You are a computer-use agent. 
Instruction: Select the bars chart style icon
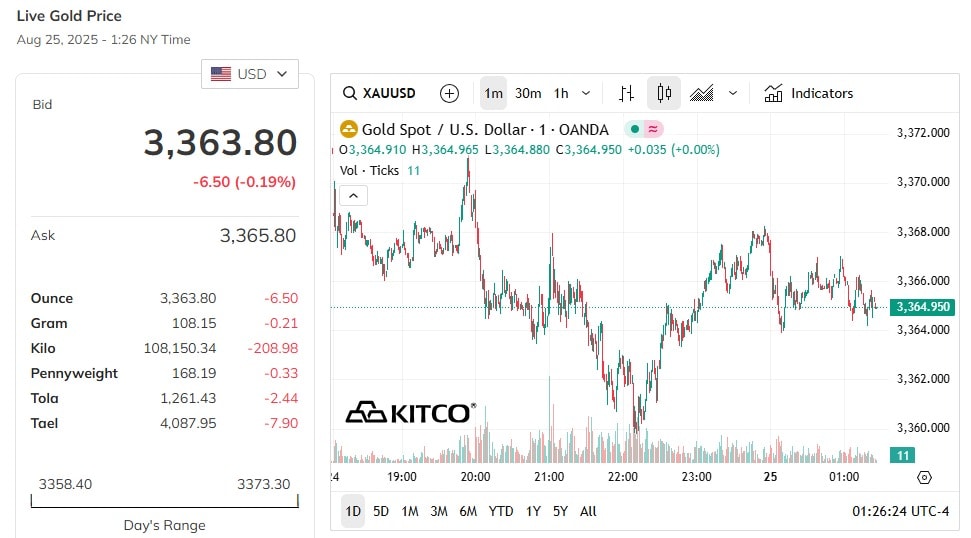(x=626, y=93)
